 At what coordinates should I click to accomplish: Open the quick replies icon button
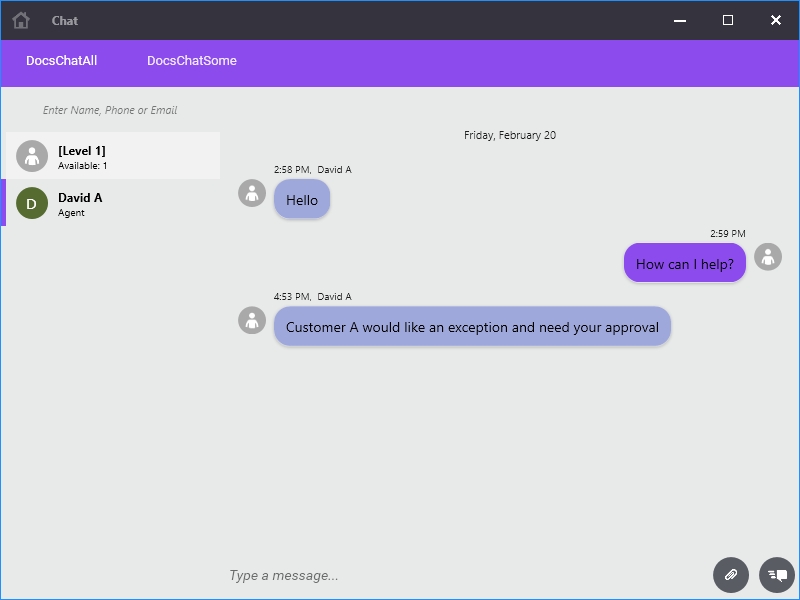777,575
